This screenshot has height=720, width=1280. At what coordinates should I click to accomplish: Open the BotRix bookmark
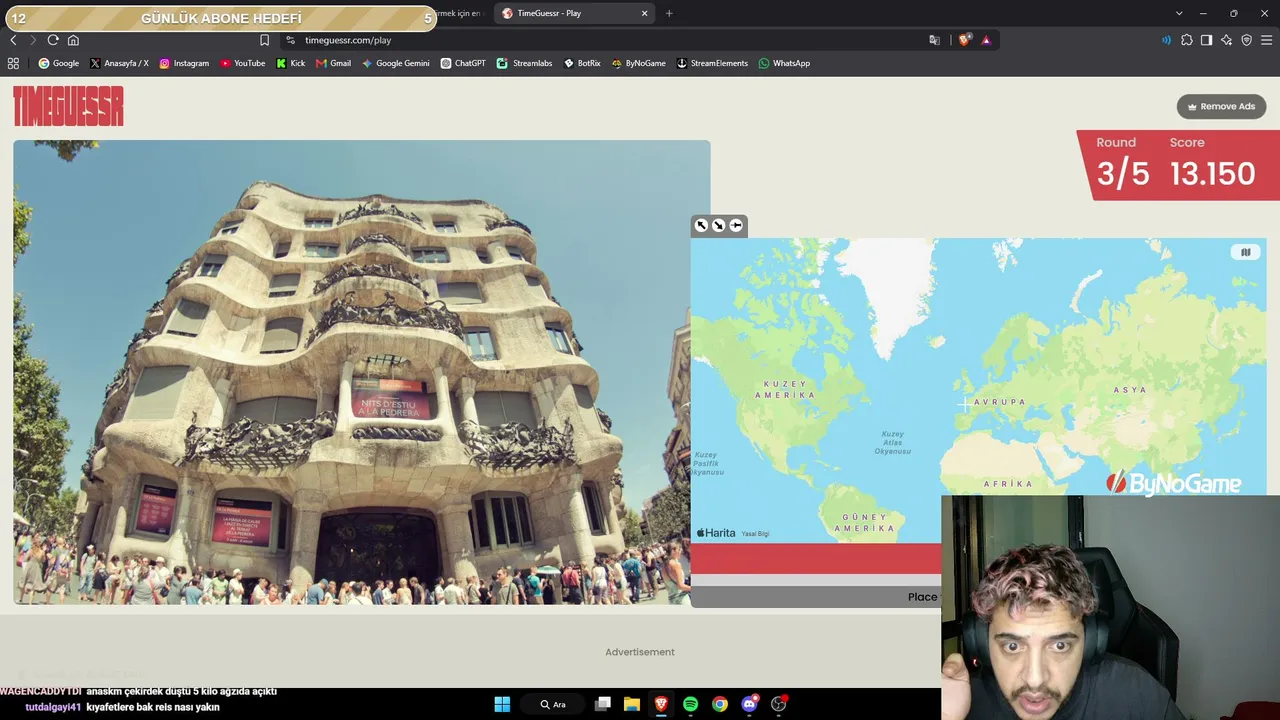(x=582, y=63)
